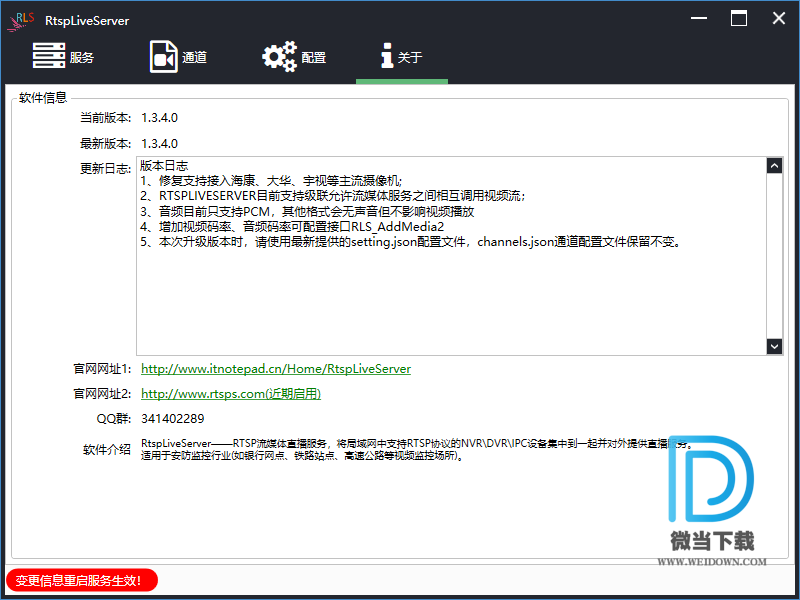The width and height of the screenshot is (800, 600).
Task: Click the QQ group number 341402289
Action: pos(172,419)
